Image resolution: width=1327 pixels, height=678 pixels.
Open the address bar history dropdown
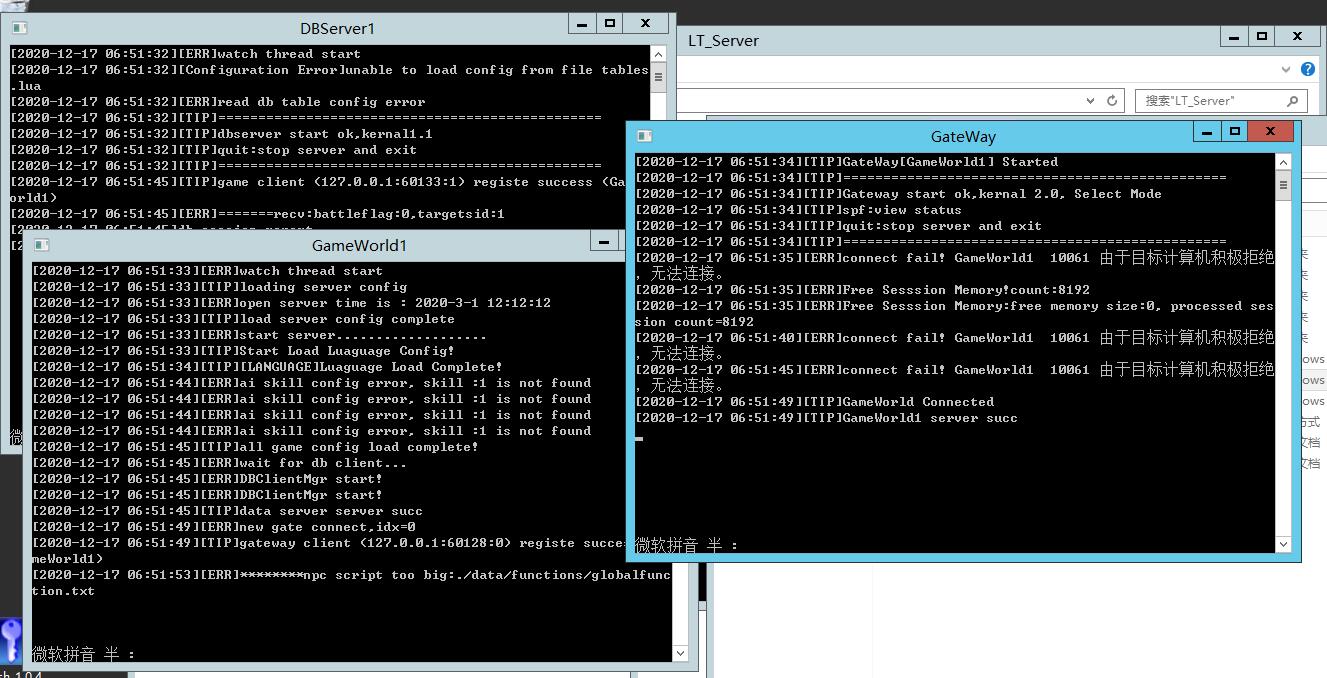(x=1090, y=100)
